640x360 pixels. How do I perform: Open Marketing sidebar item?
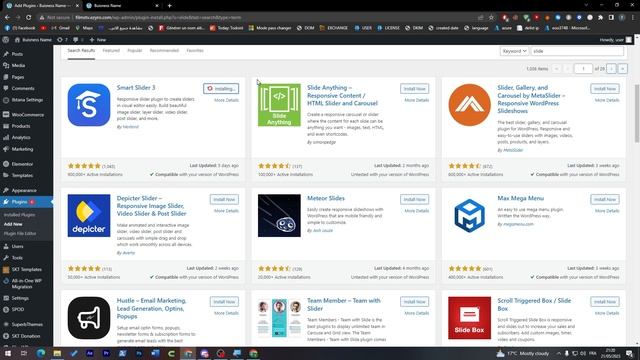point(22,149)
